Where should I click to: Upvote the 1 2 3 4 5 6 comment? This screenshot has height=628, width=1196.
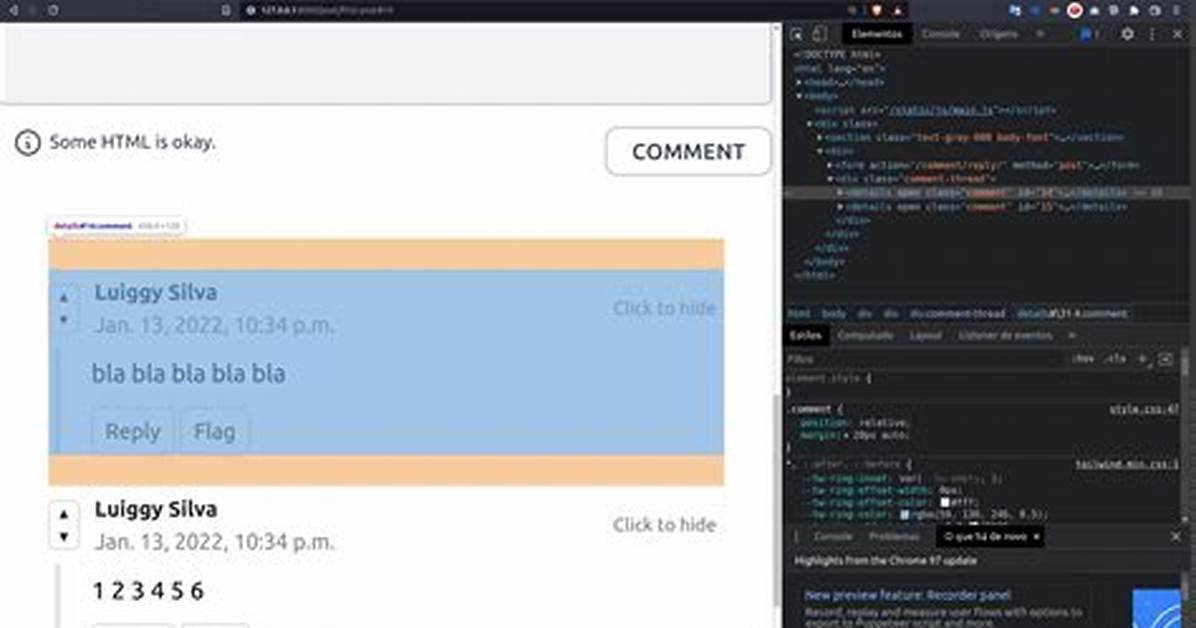pos(64,514)
